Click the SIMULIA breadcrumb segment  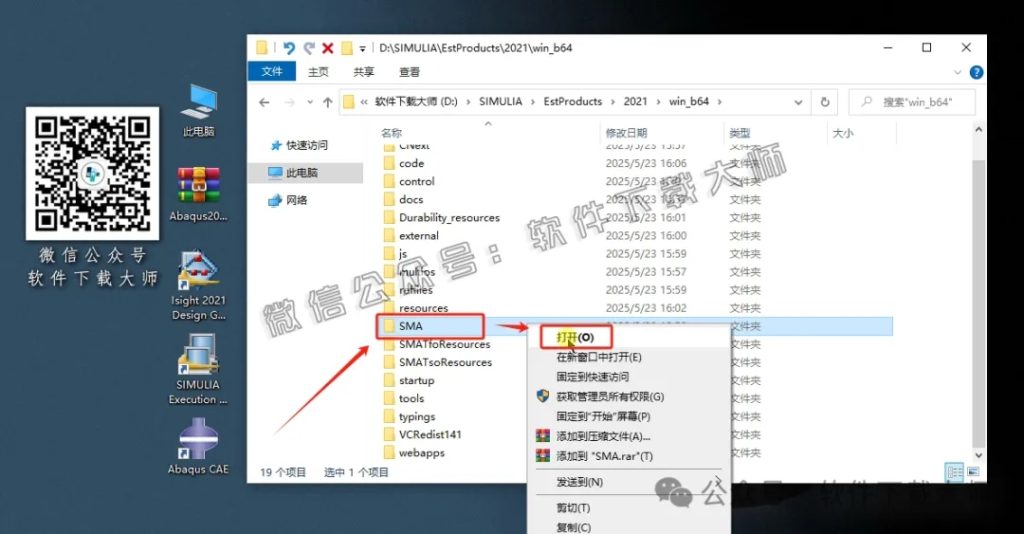tap(500, 101)
